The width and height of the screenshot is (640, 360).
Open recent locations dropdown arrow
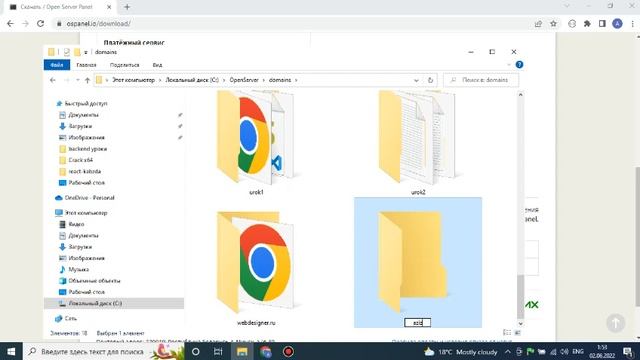pos(78,80)
